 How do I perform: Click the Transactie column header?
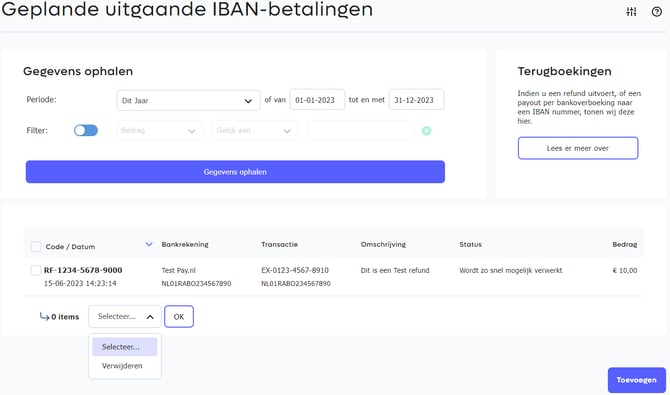click(x=279, y=245)
